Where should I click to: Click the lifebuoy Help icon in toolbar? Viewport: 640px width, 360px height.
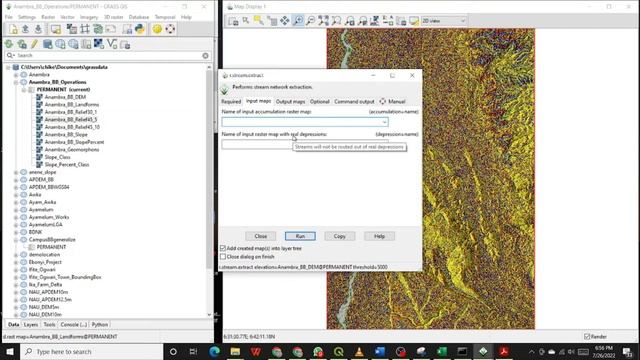(x=170, y=29)
